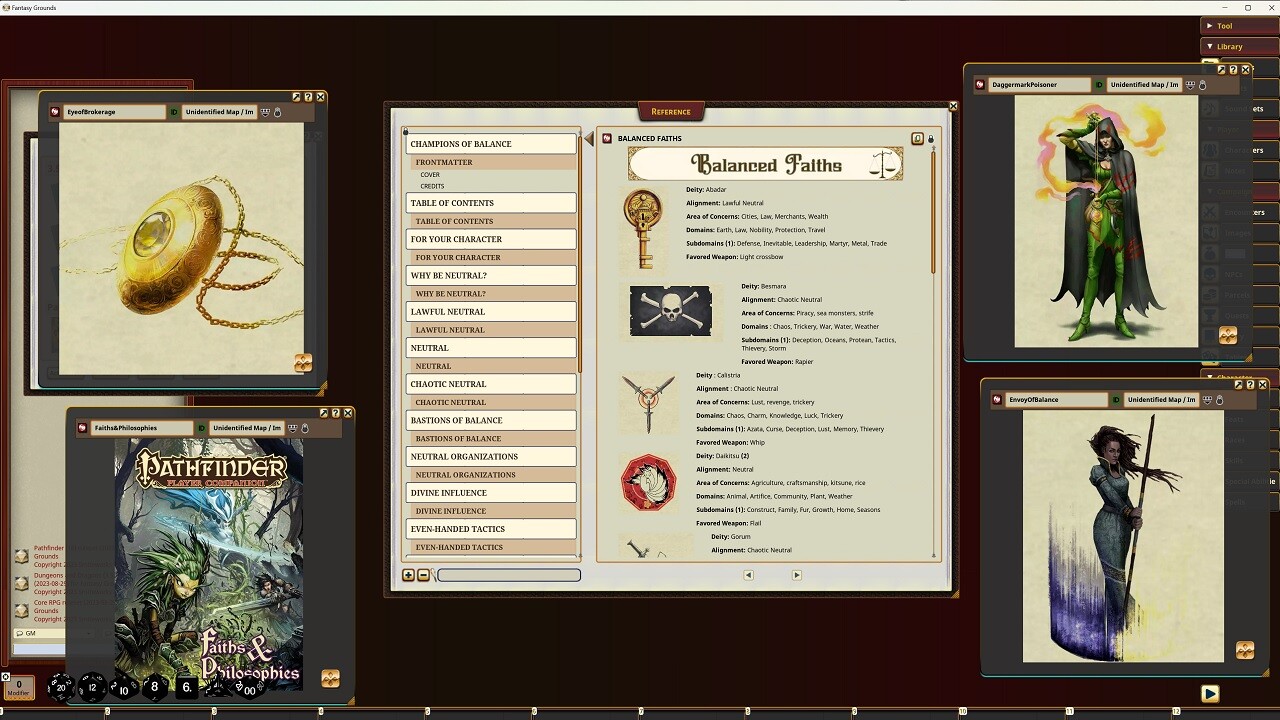Viewport: 1280px width, 720px height.
Task: Open the orange radial menu icon on EnvoyOfBalance window
Action: (1245, 649)
